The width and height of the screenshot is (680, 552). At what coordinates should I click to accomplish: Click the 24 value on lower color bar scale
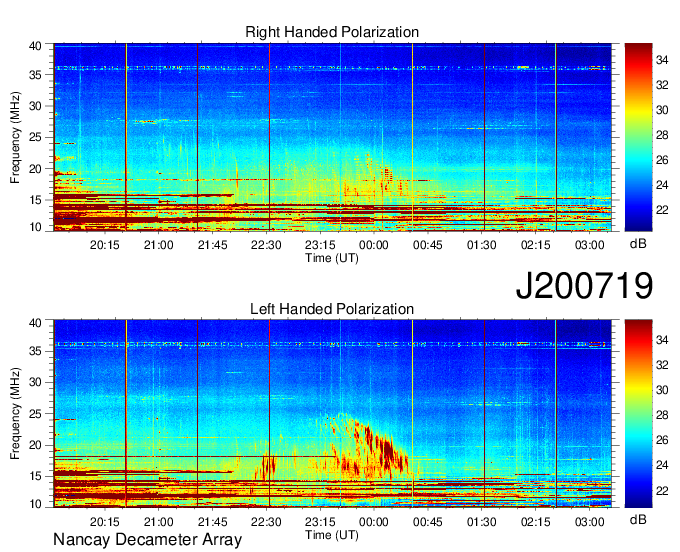pos(662,465)
